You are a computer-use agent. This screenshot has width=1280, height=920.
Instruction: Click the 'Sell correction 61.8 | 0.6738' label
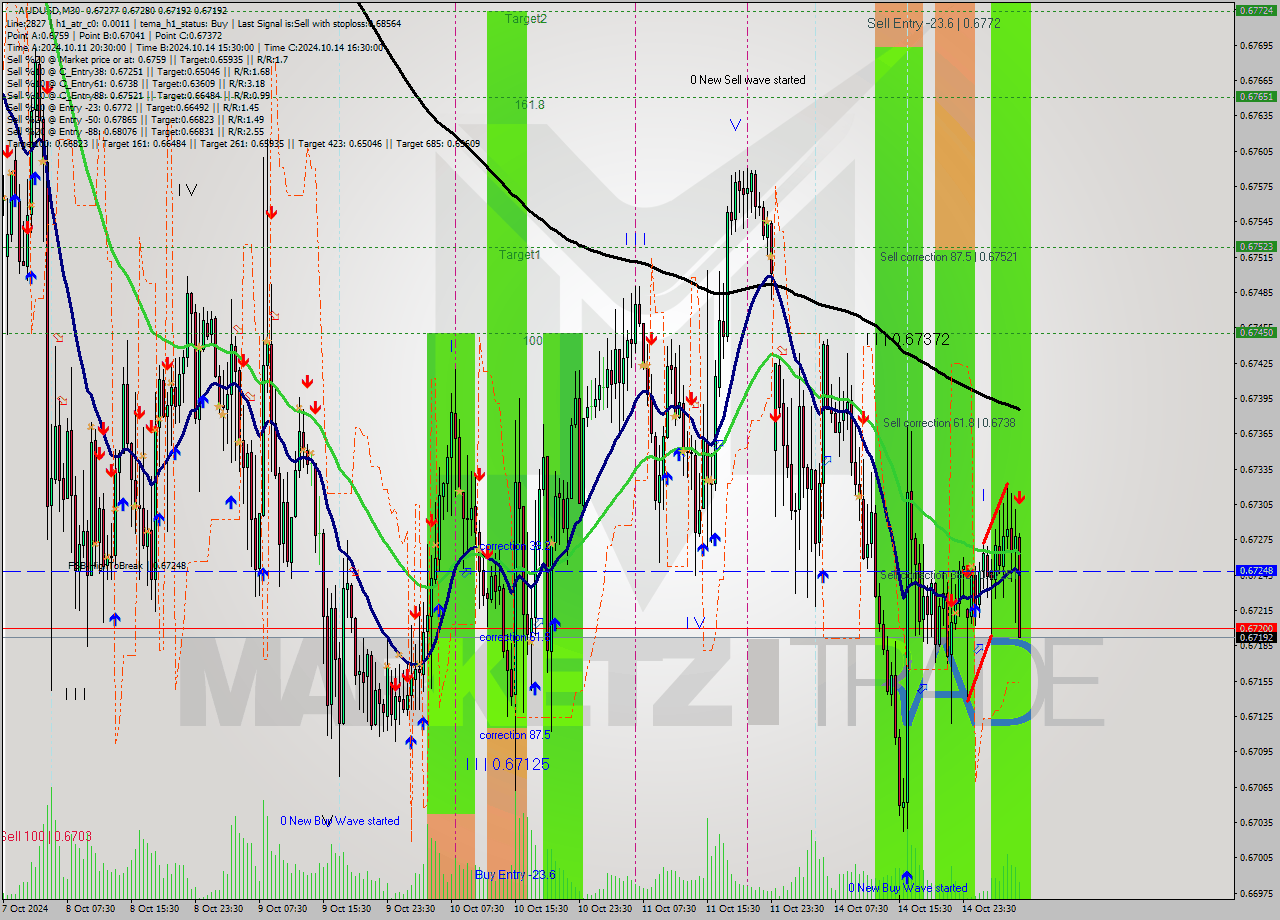[949, 423]
